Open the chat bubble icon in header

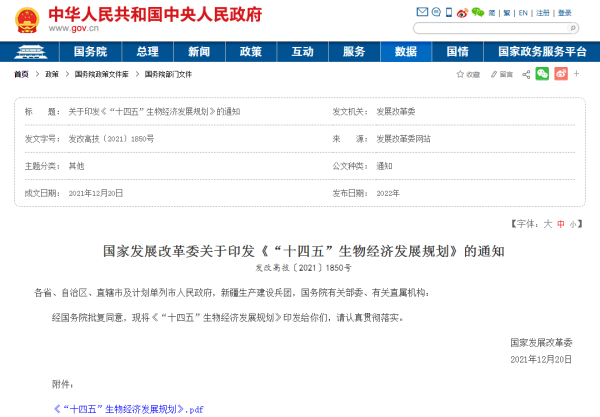tap(436, 12)
